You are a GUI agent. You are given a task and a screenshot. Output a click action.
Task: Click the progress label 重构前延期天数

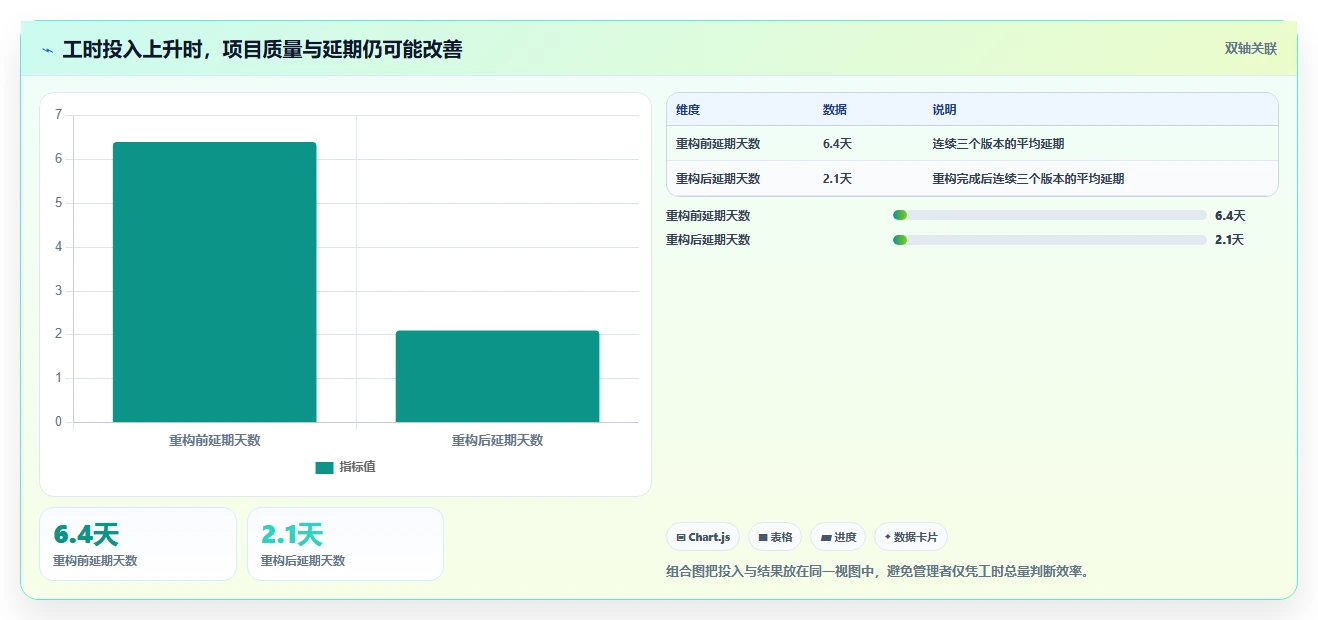coord(708,216)
